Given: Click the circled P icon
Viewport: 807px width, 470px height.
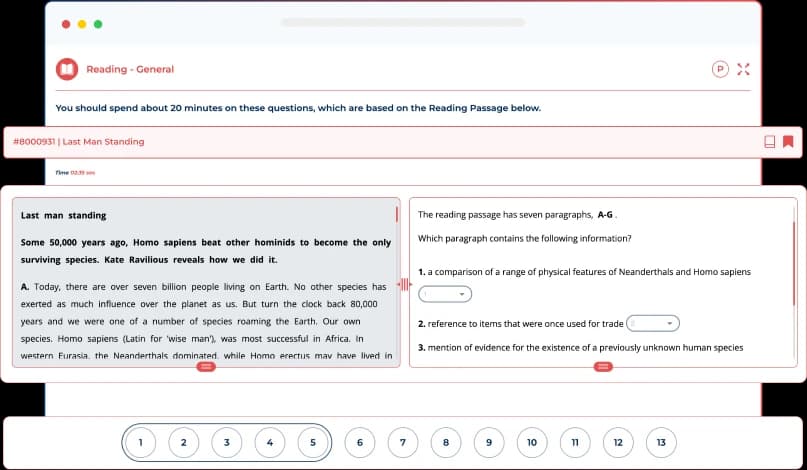Looking at the screenshot, I should [719, 69].
